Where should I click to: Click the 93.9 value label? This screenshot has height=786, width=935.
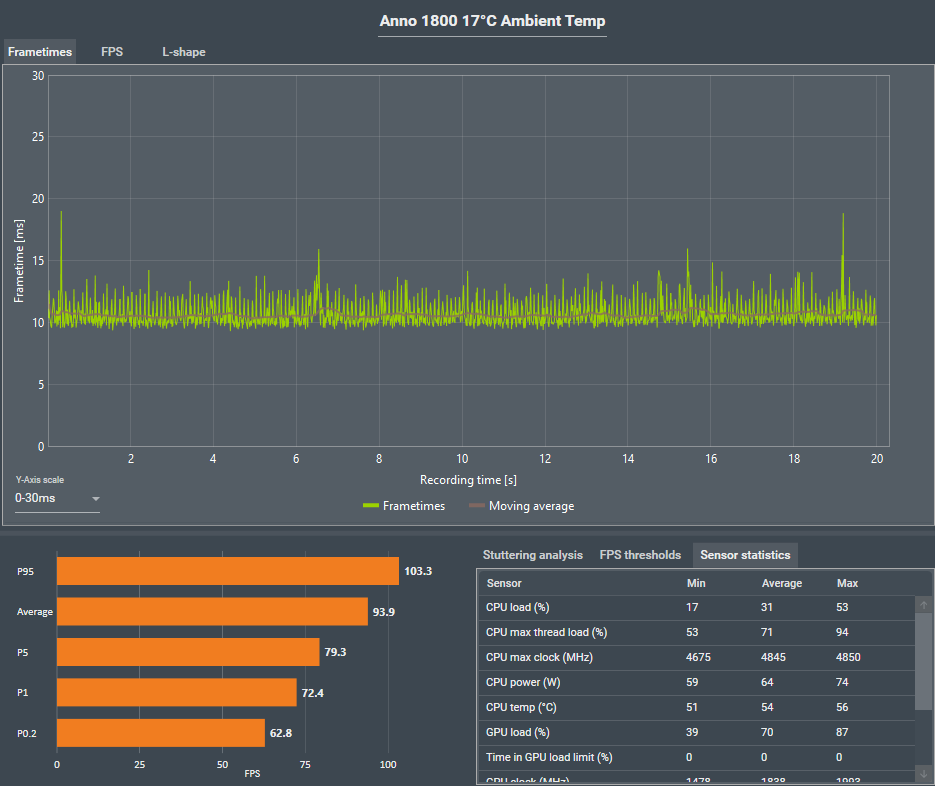click(383, 612)
